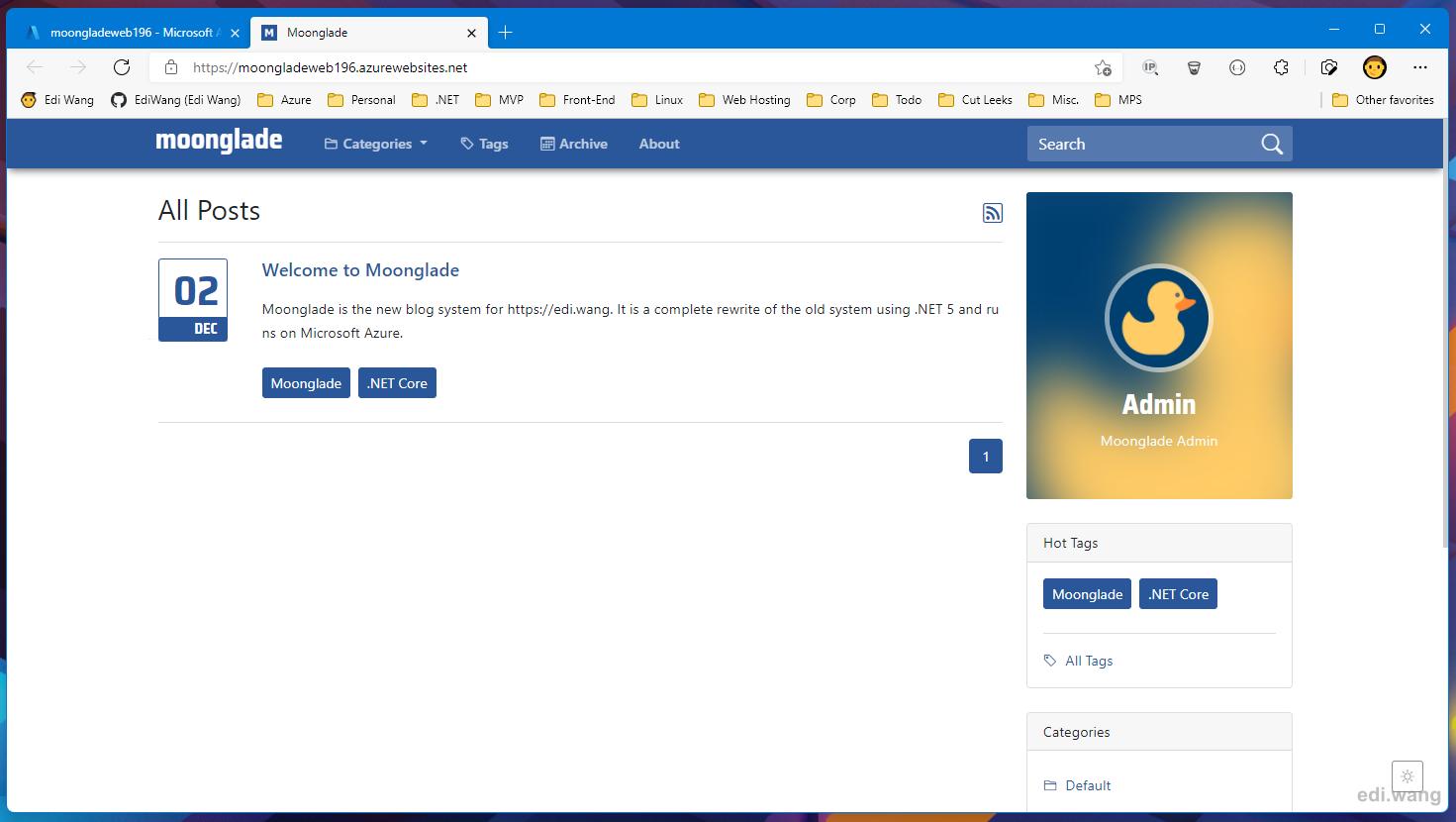
Task: Click the browser forward arrow
Action: [78, 67]
